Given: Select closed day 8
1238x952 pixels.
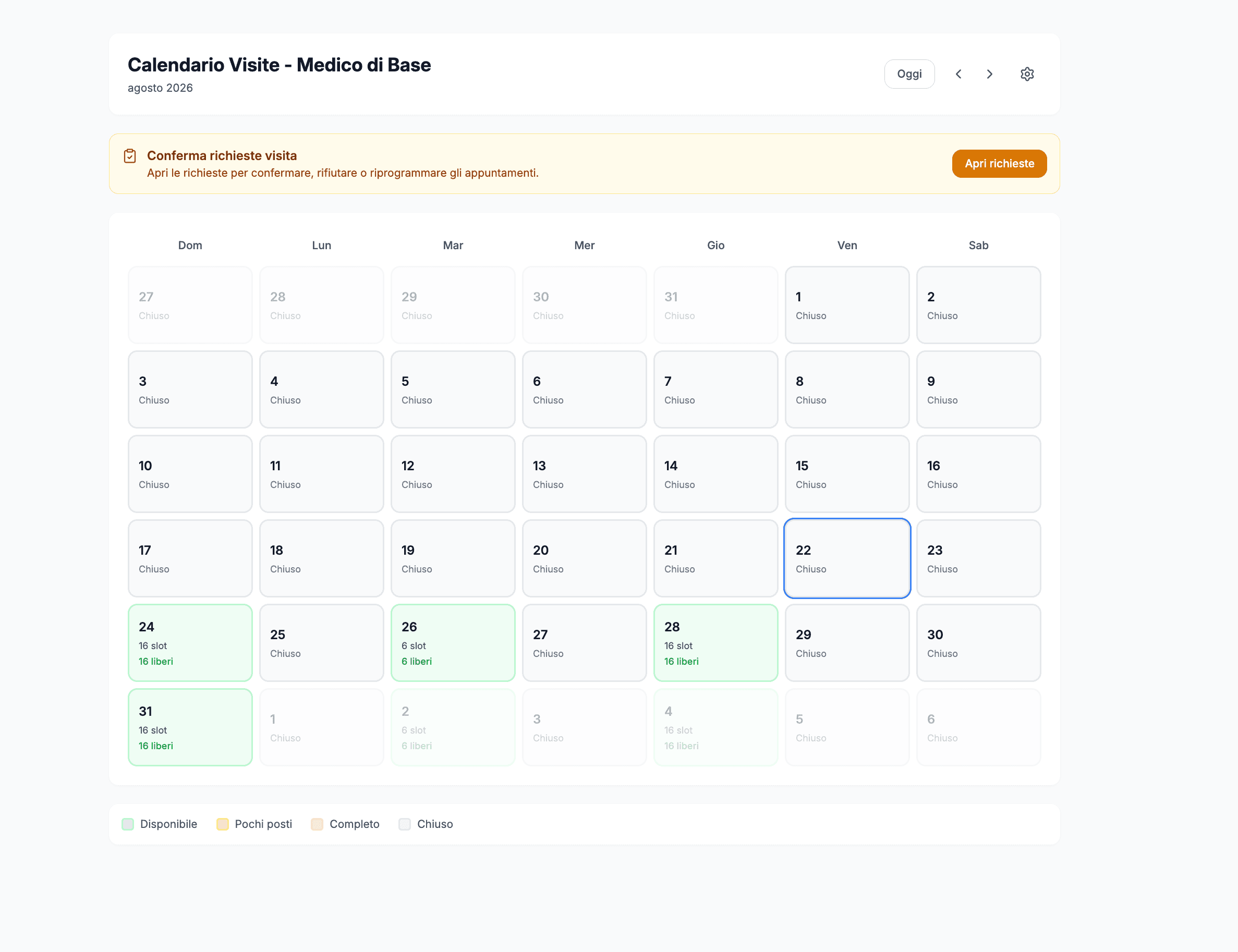Looking at the screenshot, I should [x=847, y=389].
